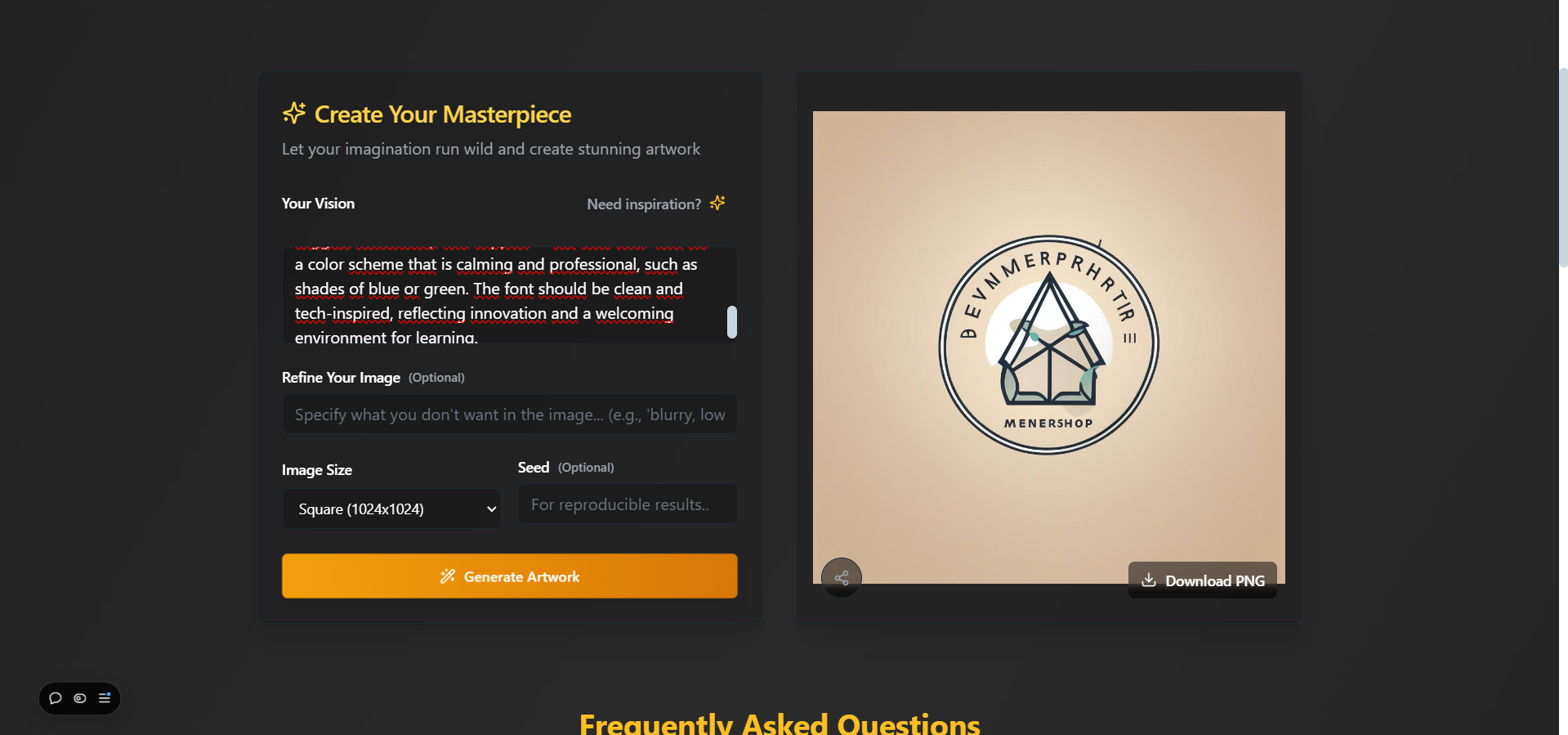
Task: Click the Seed reproducible results input
Action: tap(628, 504)
